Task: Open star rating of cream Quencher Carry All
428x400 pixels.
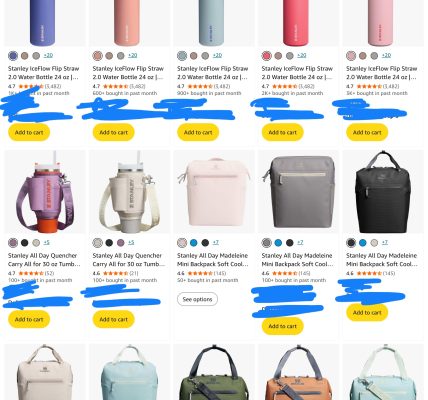Action: coord(115,273)
